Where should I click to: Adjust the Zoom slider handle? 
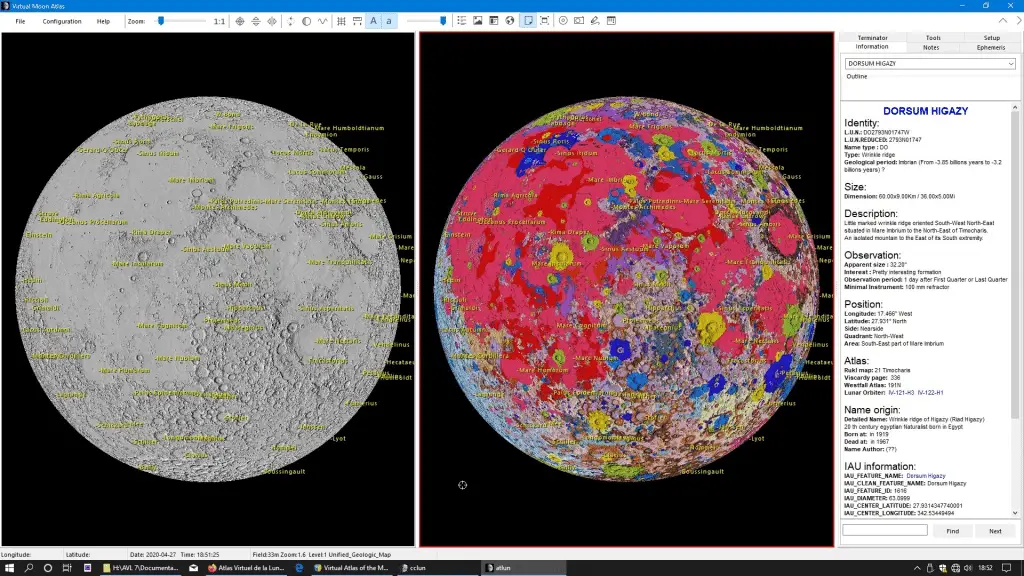(x=161, y=21)
